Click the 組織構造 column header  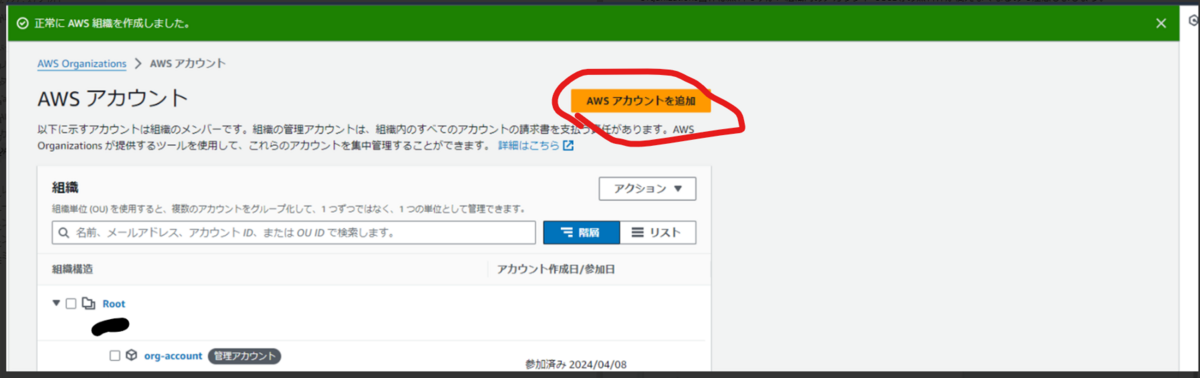tap(73, 269)
